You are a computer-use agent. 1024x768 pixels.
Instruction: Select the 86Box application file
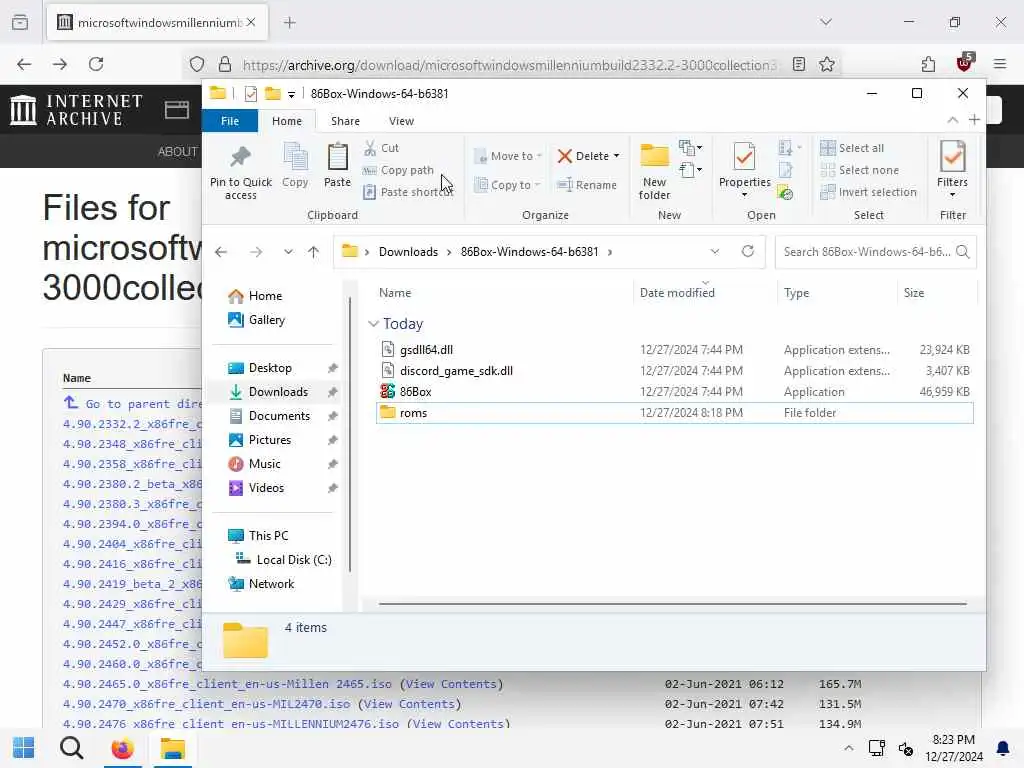(x=674, y=392)
